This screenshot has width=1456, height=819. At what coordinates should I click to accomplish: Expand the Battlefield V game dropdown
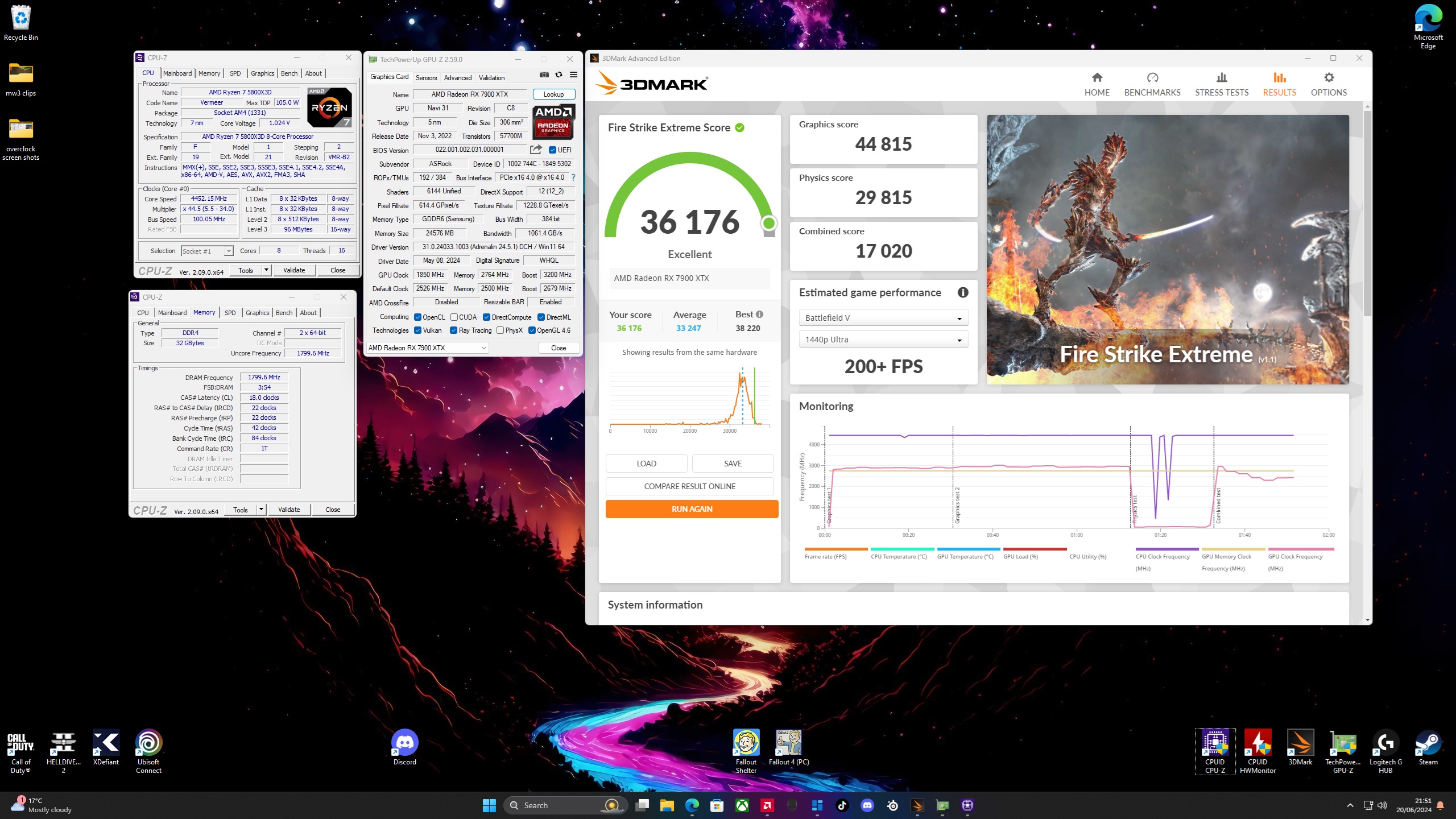(883, 318)
